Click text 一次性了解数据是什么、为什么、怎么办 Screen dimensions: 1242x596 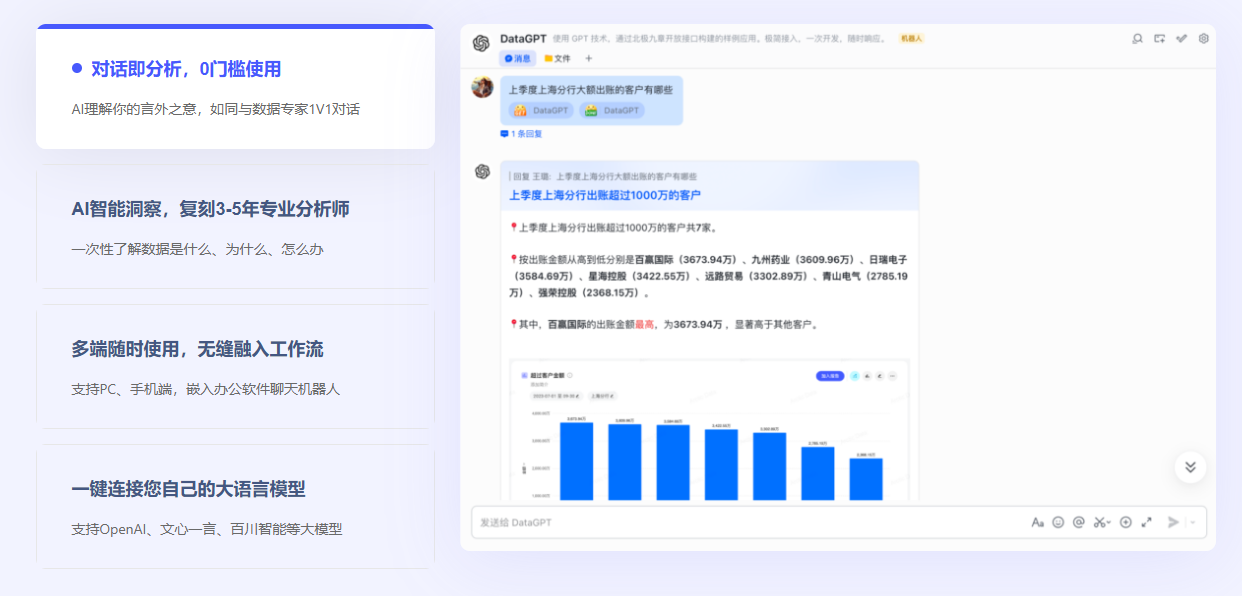point(198,249)
